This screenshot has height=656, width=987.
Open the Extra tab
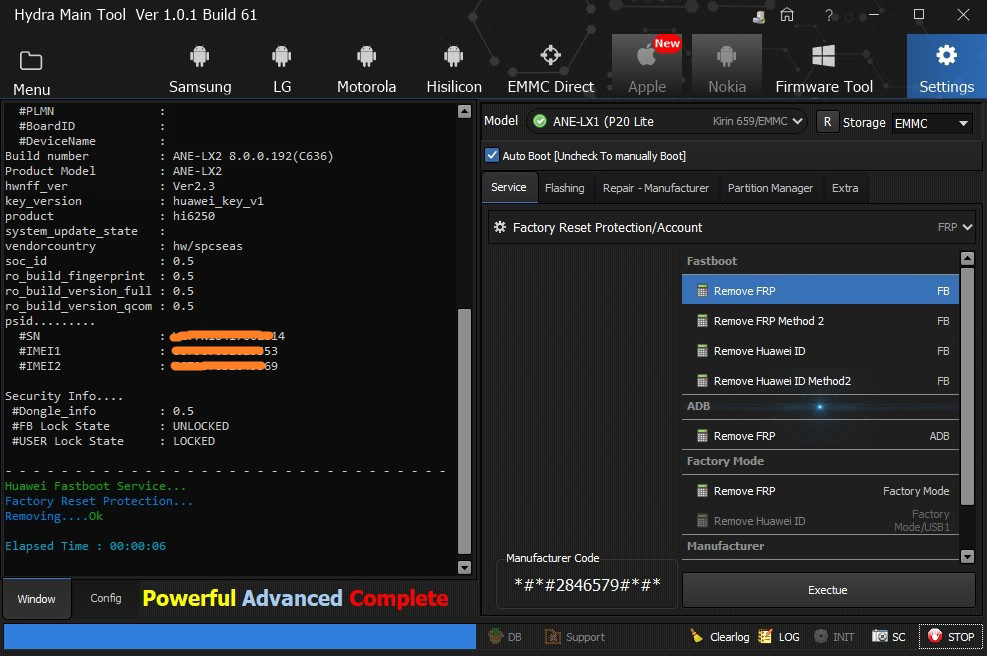point(845,188)
